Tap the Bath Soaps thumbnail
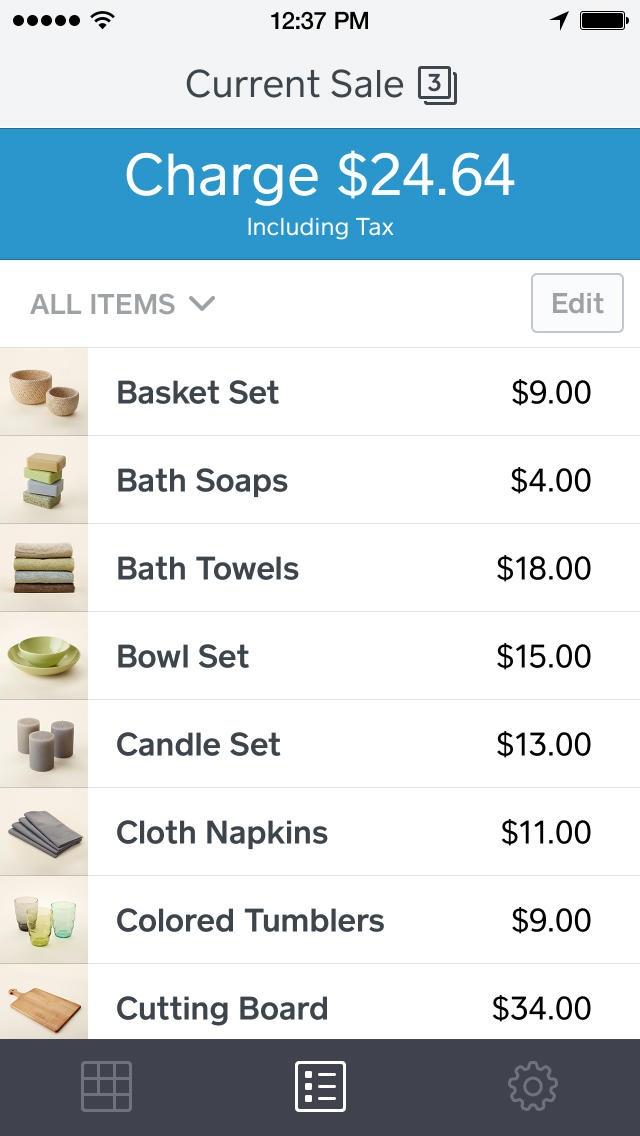Screen dimensions: 640x1136 (44, 480)
